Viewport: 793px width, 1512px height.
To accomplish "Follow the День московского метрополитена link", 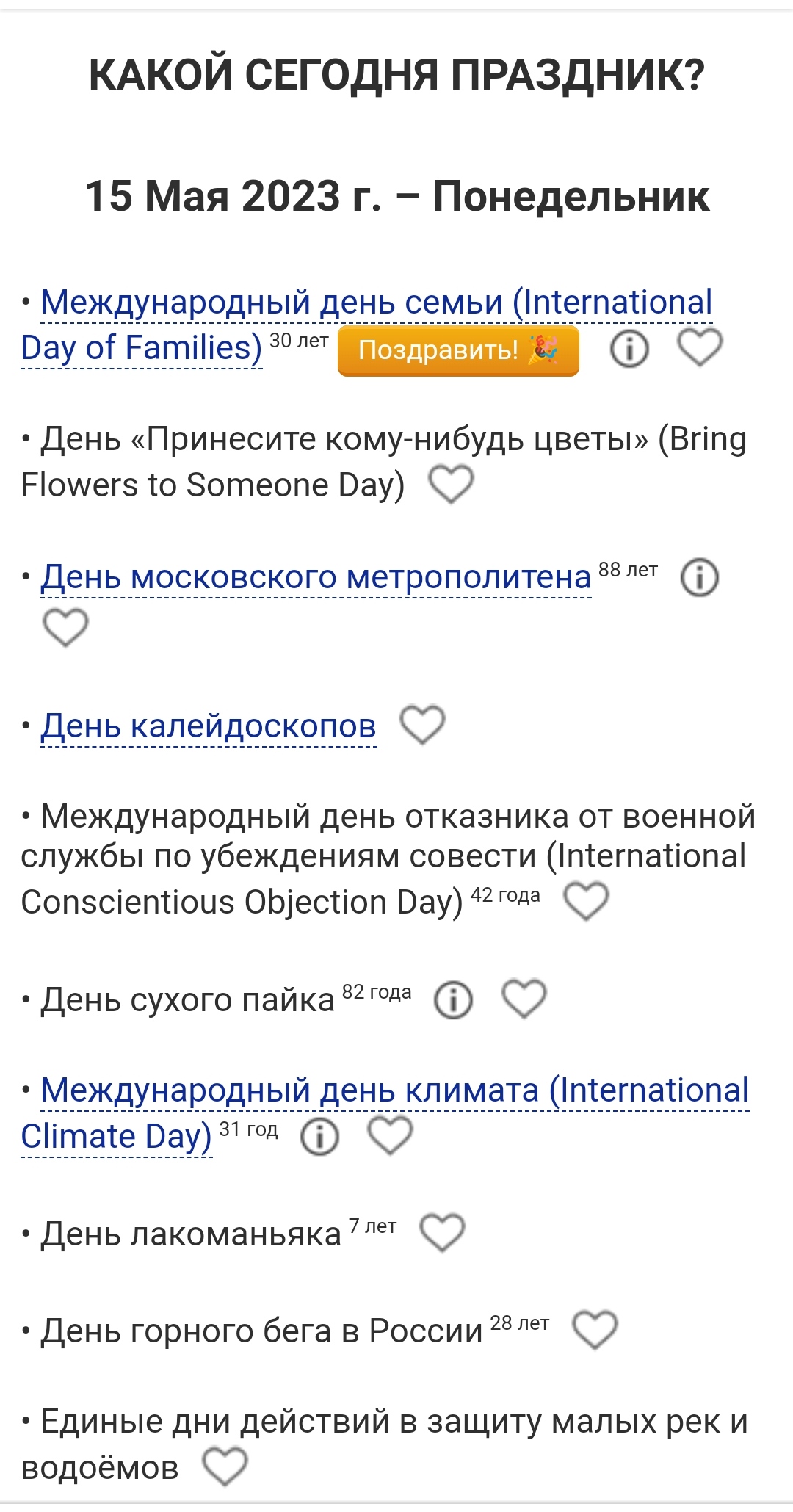I will (x=316, y=577).
